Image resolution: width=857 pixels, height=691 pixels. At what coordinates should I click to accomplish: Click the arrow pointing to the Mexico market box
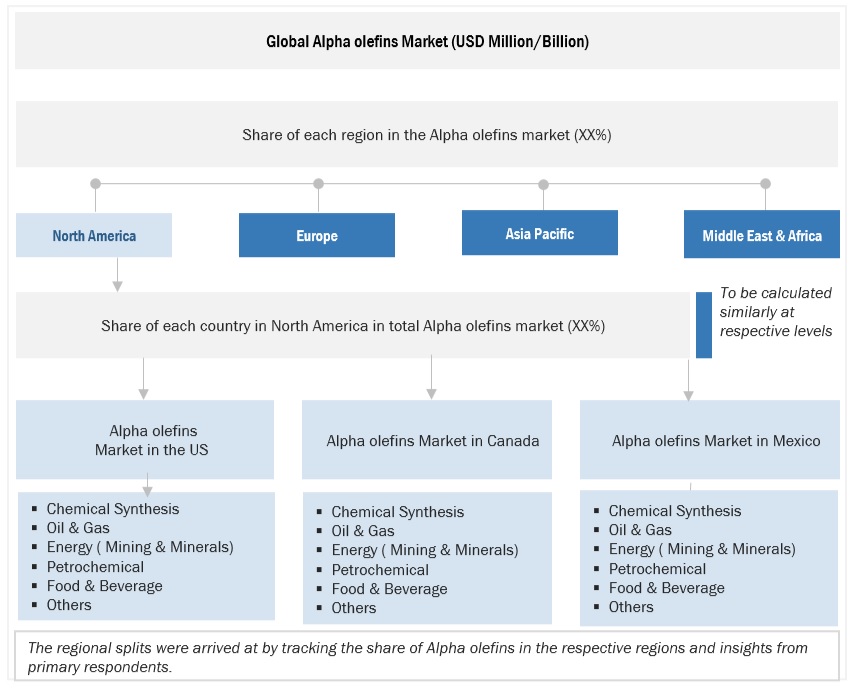click(x=688, y=392)
